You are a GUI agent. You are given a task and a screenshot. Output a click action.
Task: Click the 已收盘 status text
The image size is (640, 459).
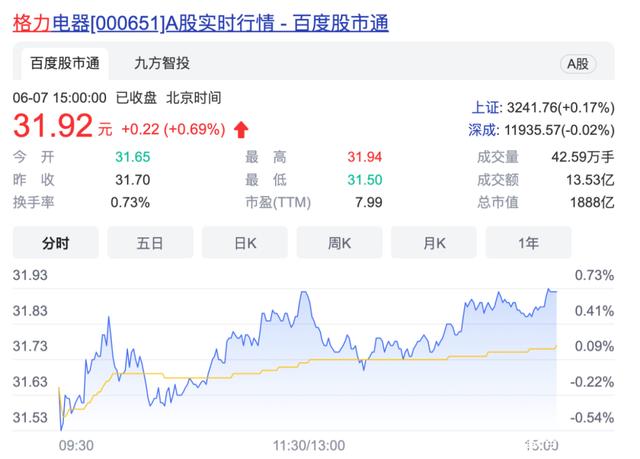point(136,98)
